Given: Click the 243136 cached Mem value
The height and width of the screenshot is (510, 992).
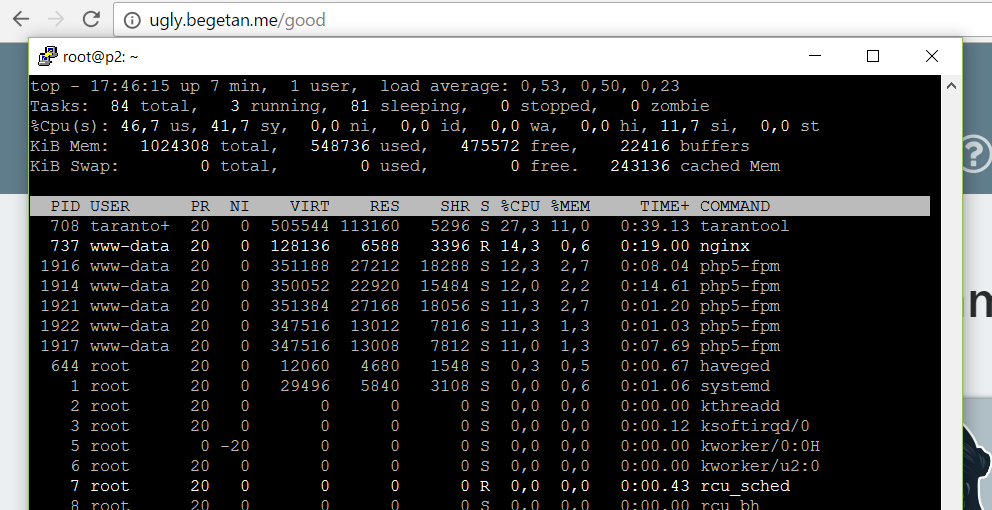Looking at the screenshot, I should click(640, 166).
